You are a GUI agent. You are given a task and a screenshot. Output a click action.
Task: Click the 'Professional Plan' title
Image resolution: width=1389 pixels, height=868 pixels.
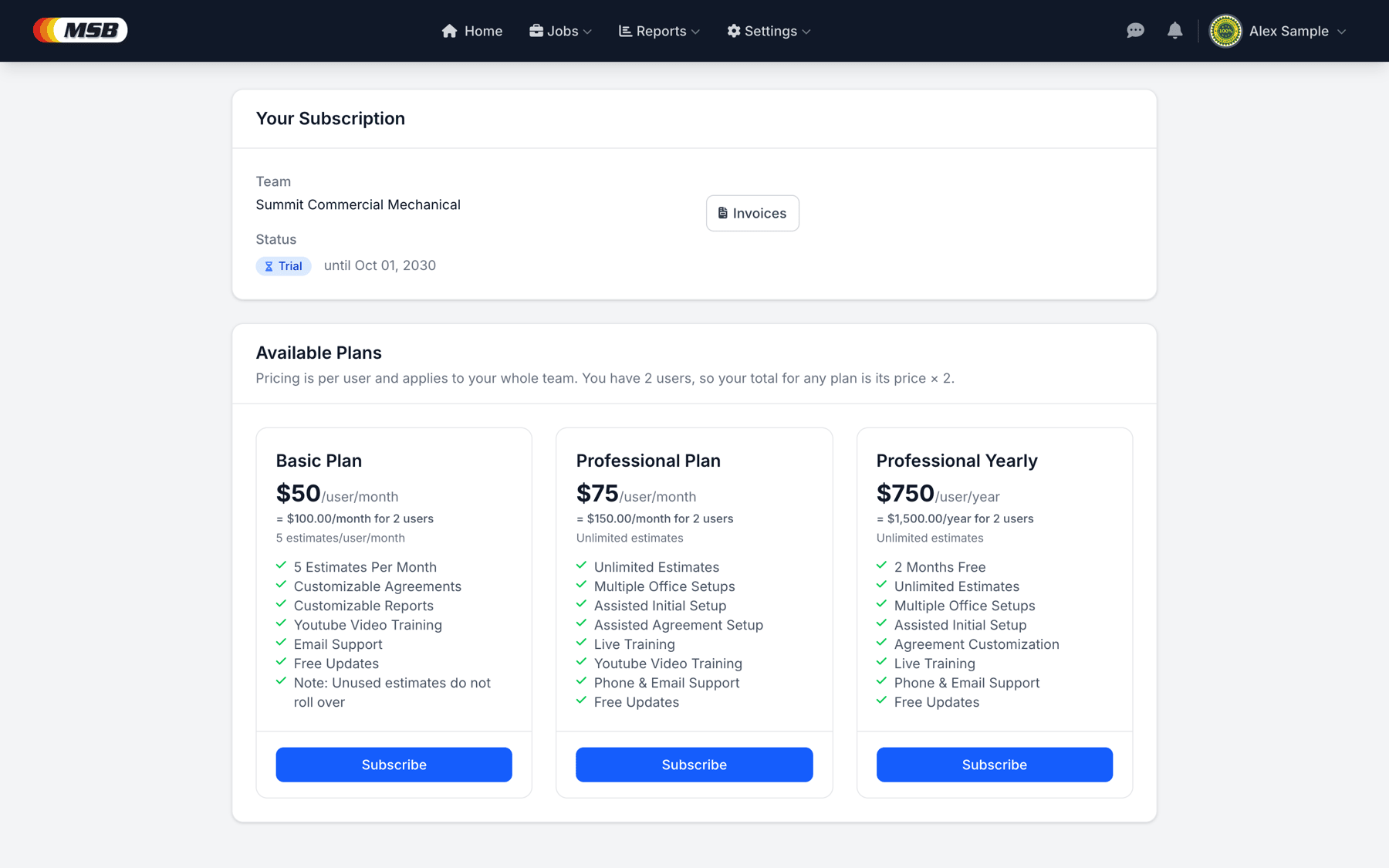click(x=648, y=461)
